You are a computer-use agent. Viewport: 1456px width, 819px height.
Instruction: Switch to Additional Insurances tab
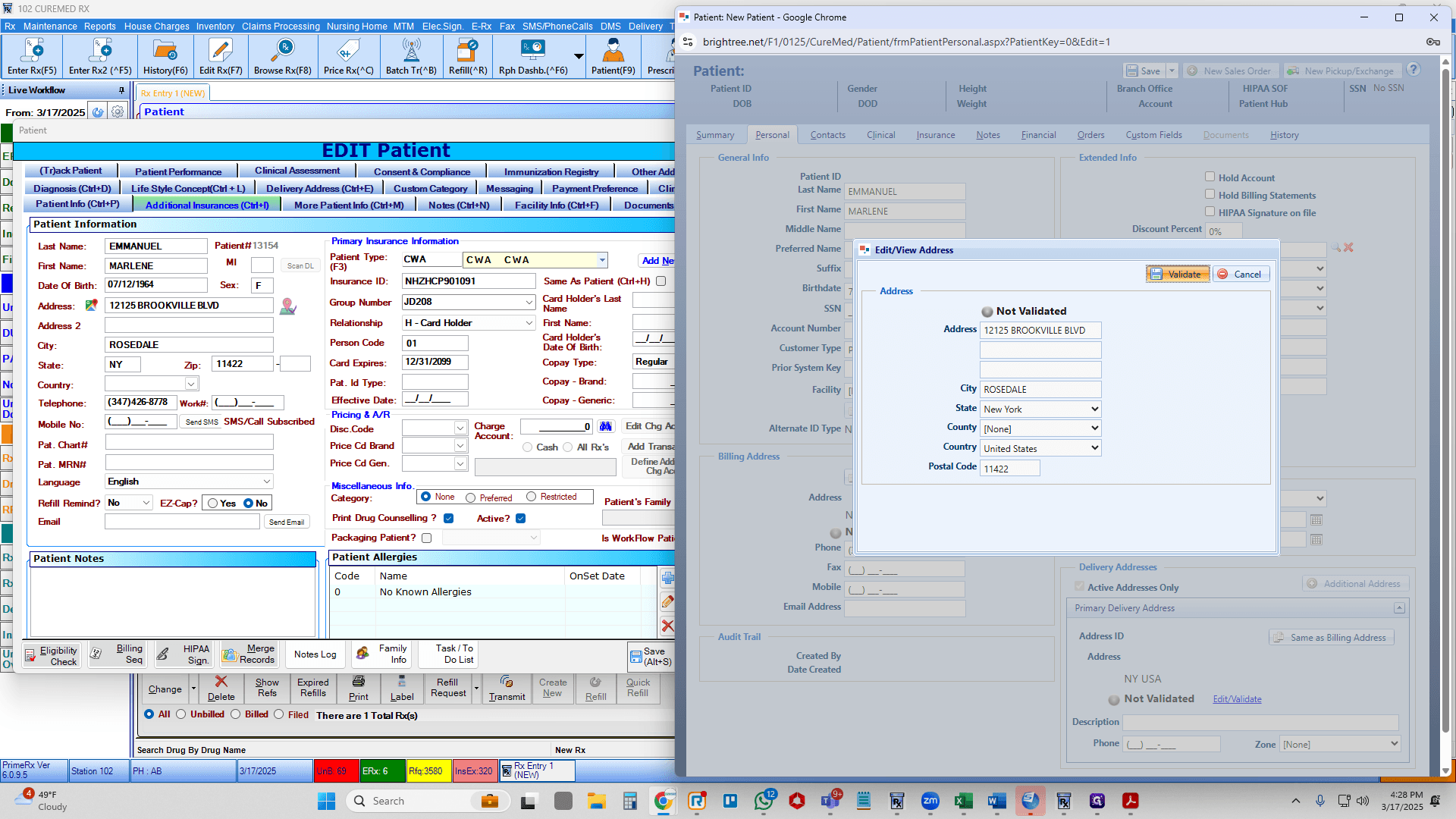tap(207, 205)
